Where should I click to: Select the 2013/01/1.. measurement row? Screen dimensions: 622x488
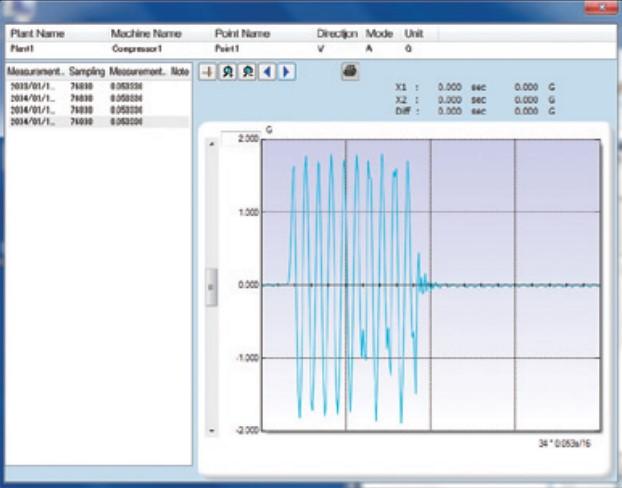[x=98, y=86]
